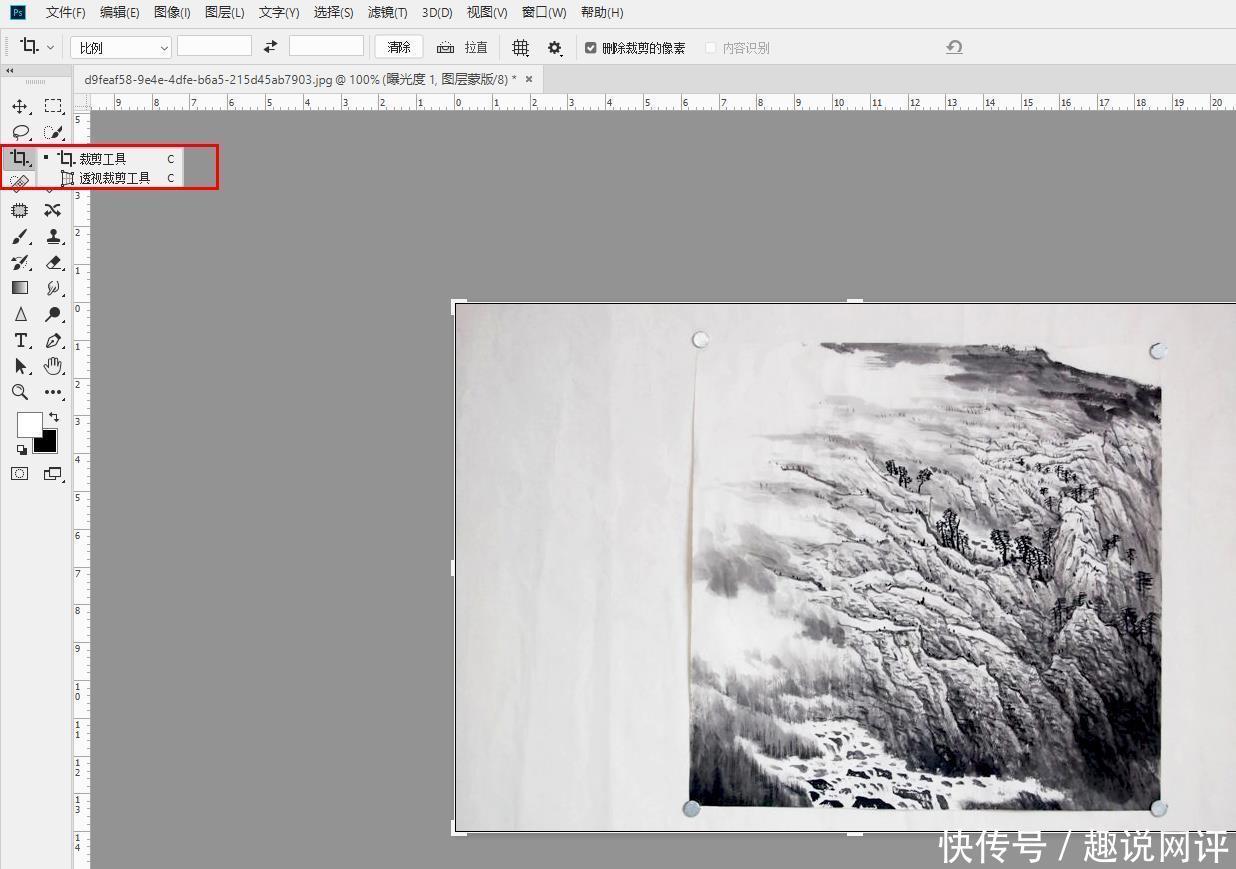The width and height of the screenshot is (1236, 869).
Task: Select the History Brush tool
Action: [20, 262]
